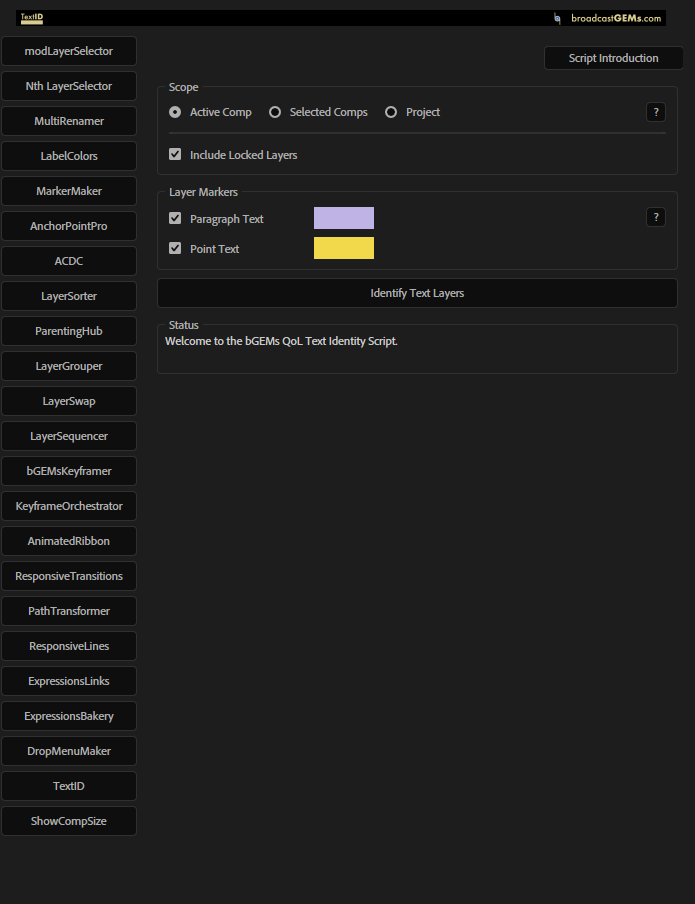This screenshot has width=695, height=904.
Task: Click the broadcastGEMs.com website link
Action: (x=616, y=18)
